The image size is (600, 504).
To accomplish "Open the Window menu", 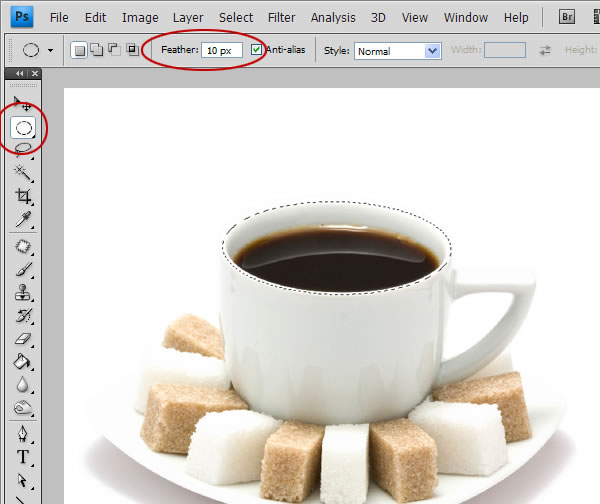I will point(466,18).
